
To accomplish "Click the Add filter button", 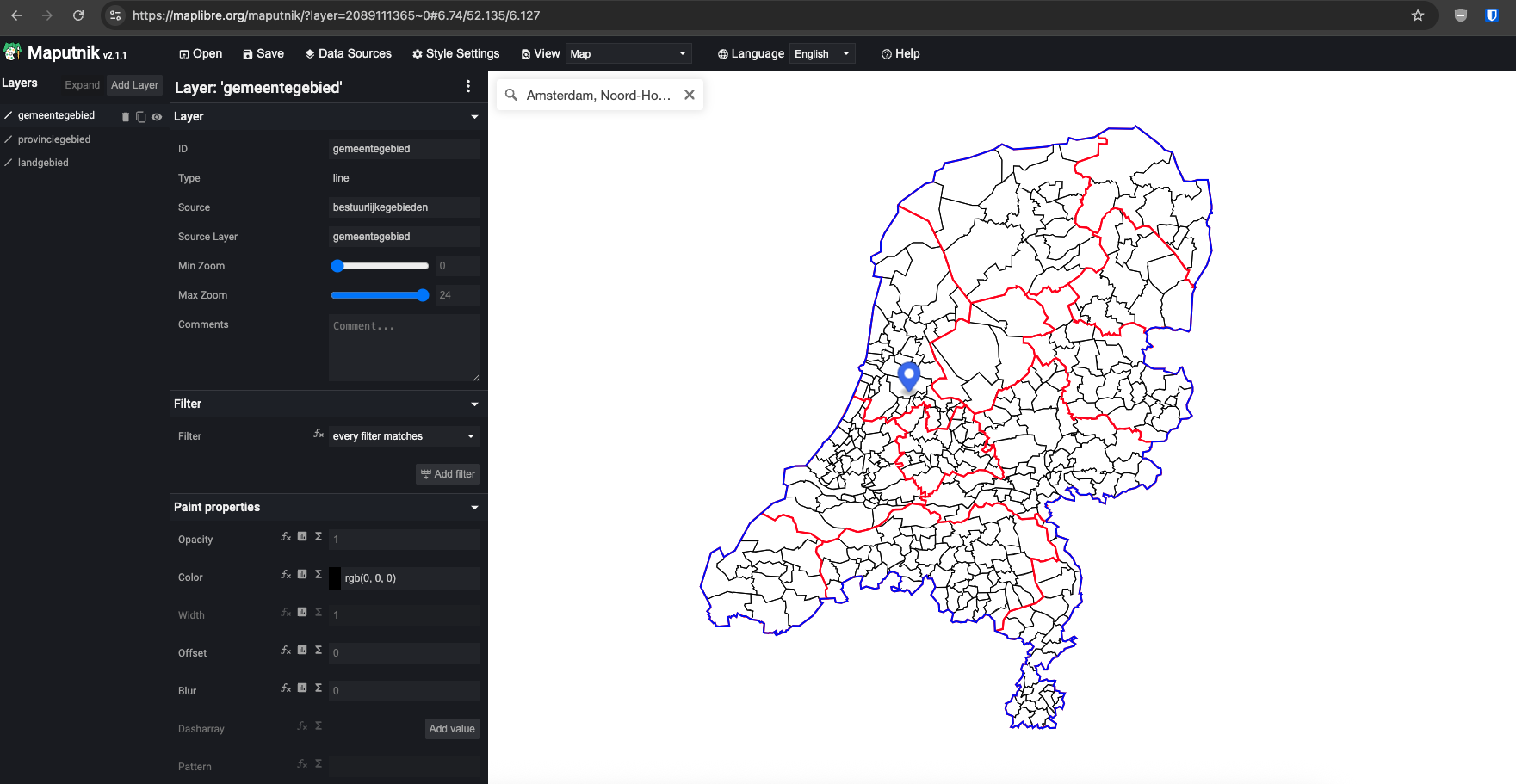I will point(448,474).
